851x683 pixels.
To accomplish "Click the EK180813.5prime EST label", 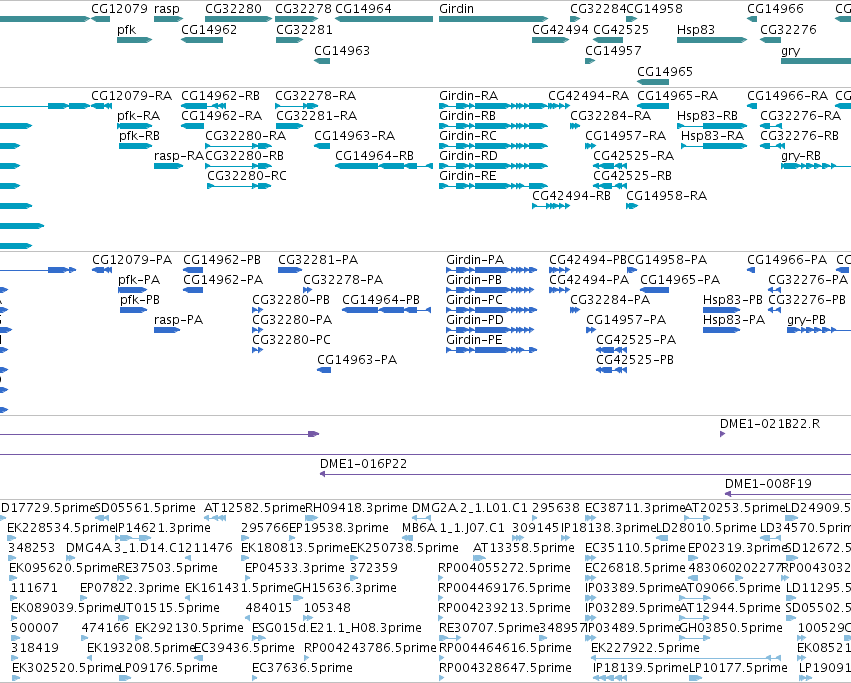I will tap(295, 547).
